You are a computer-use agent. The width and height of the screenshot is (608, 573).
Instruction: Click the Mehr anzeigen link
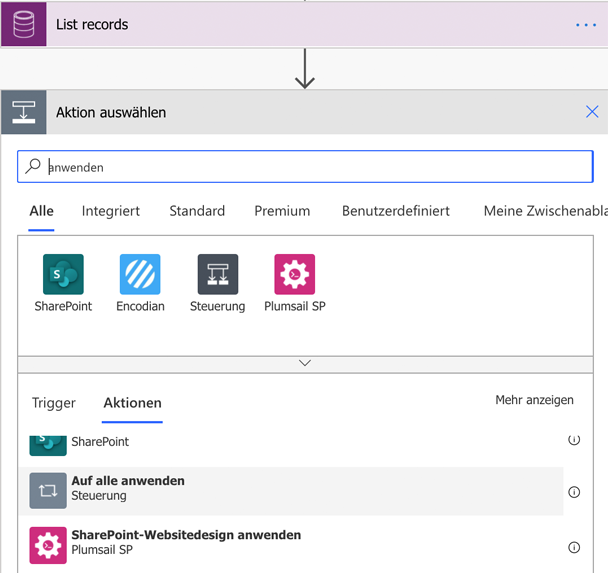[x=534, y=400]
